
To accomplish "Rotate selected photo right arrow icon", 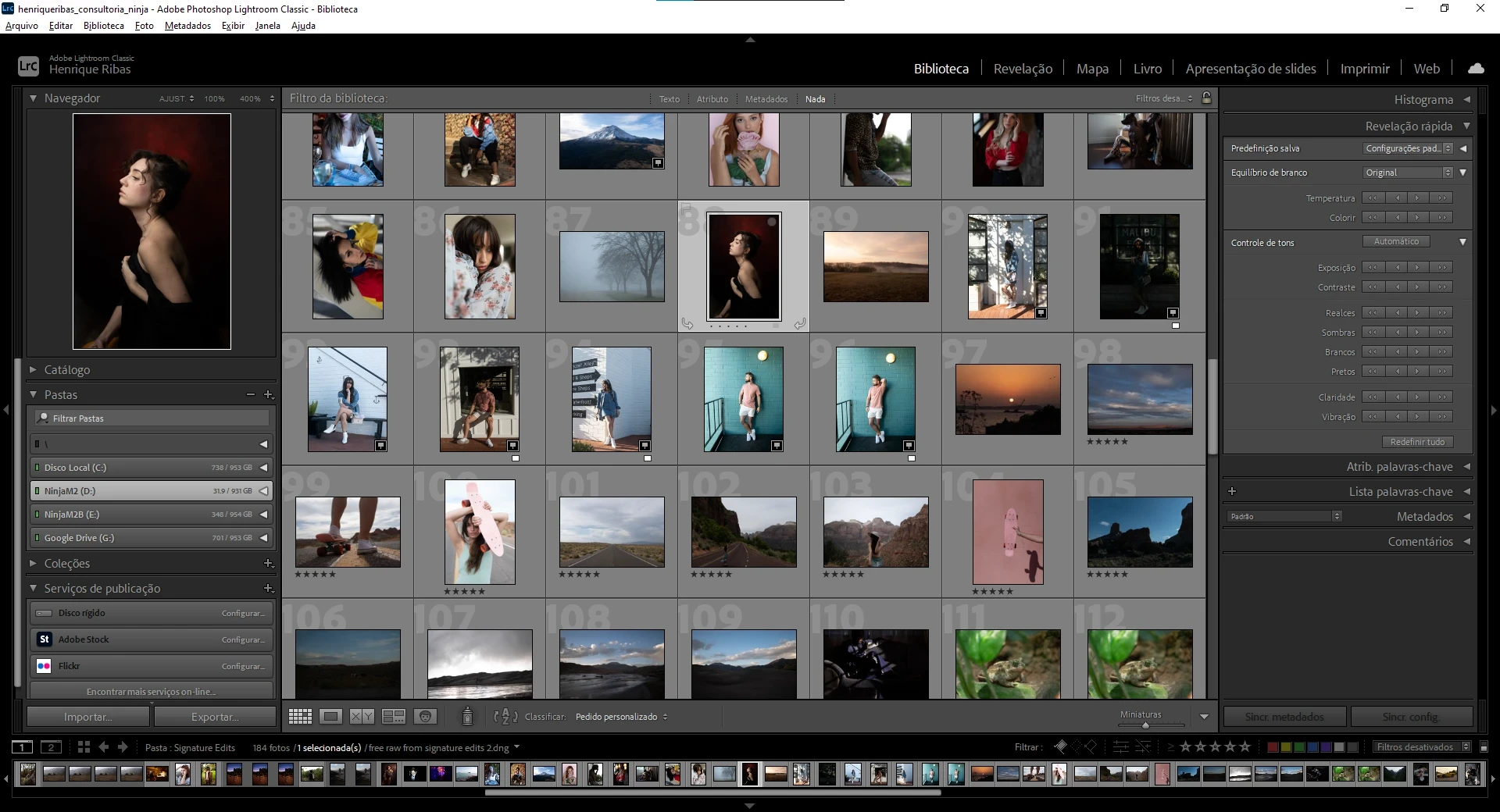I will 800,323.
